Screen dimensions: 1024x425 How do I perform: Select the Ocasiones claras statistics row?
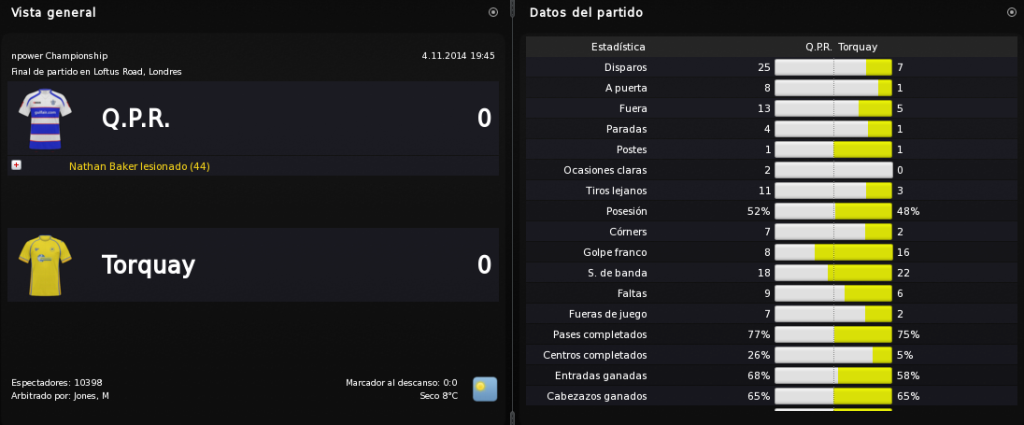pyautogui.click(x=771, y=170)
